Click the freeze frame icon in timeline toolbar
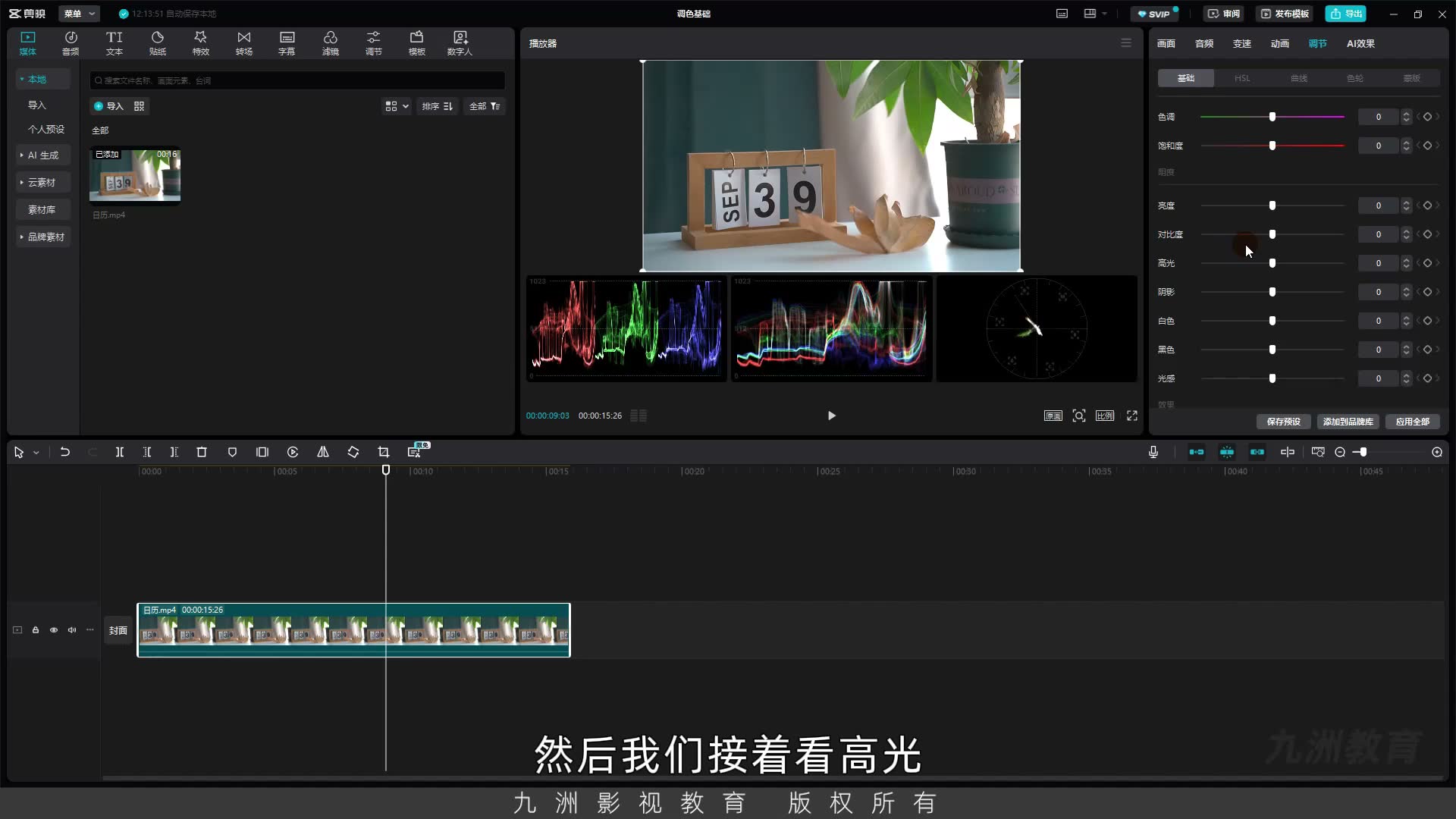 262,452
